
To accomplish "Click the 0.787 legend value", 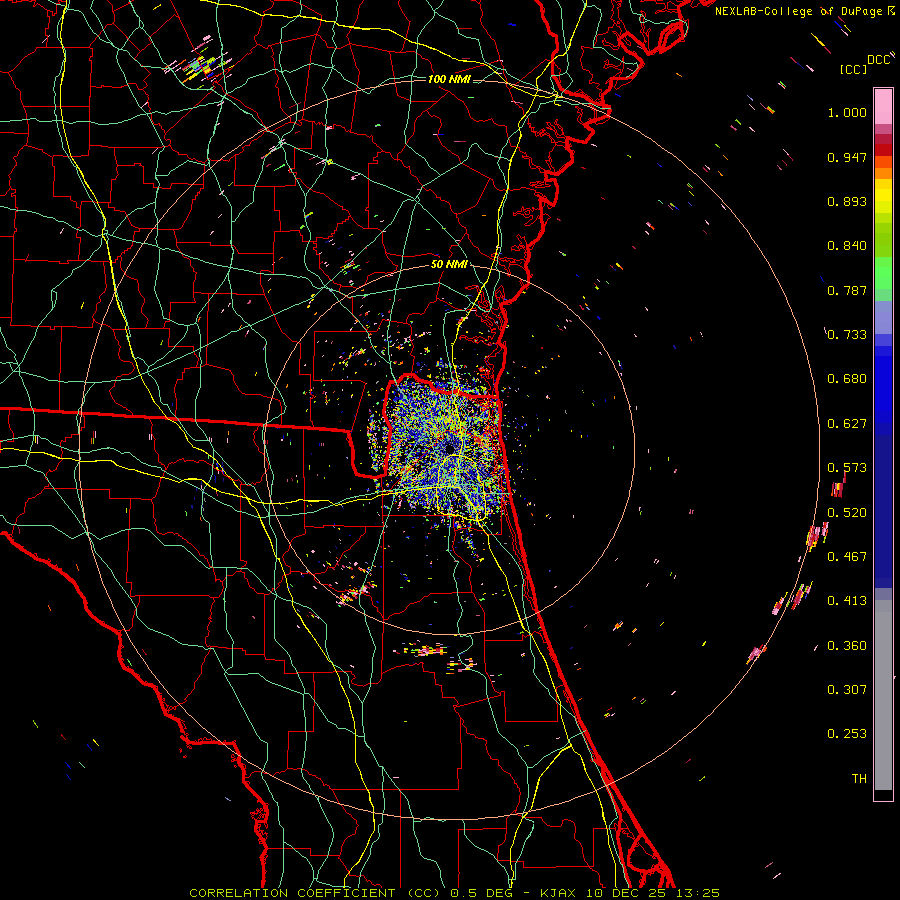I will point(847,290).
